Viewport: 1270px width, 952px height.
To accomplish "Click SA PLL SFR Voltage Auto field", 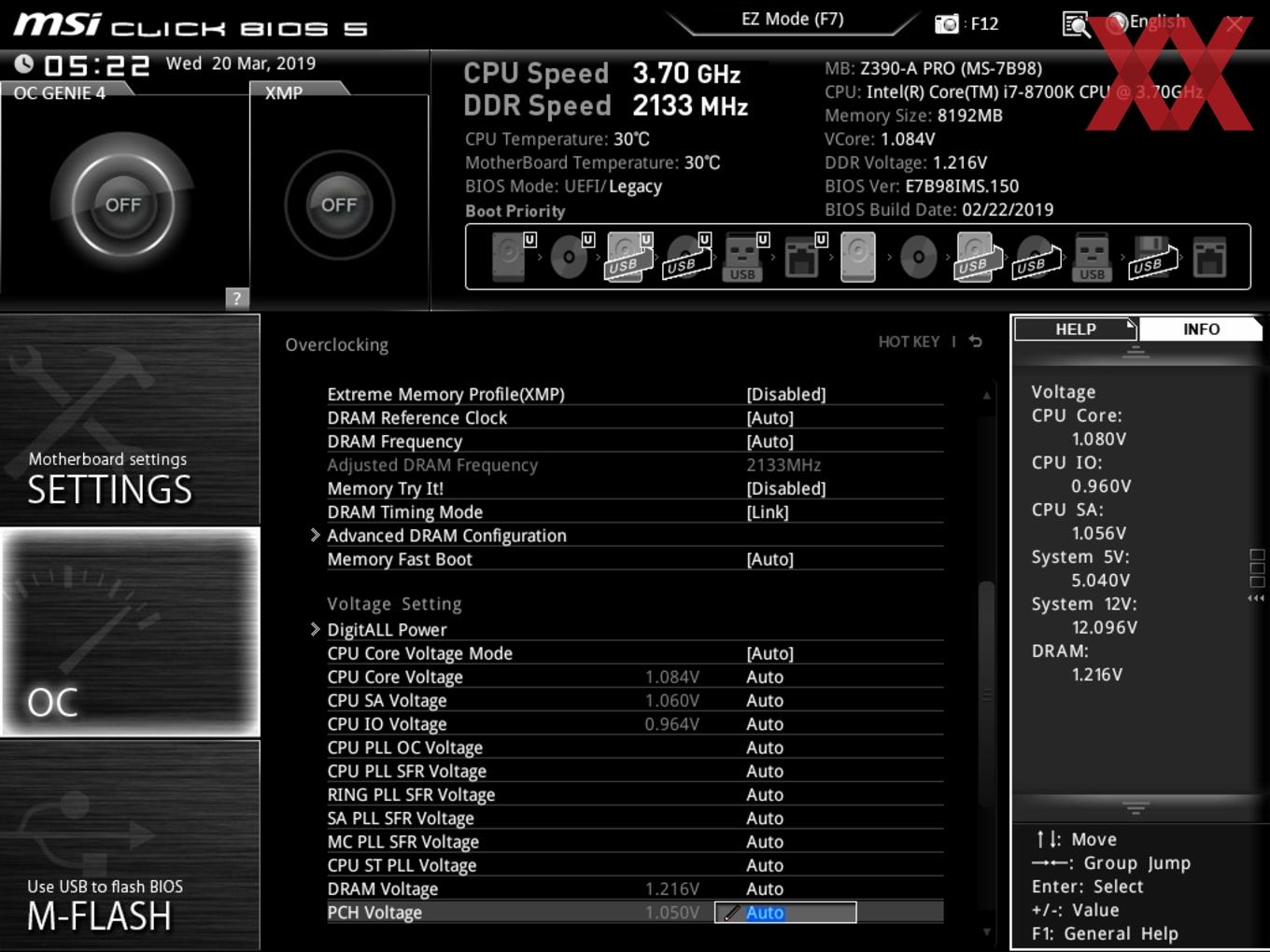I will (x=765, y=818).
